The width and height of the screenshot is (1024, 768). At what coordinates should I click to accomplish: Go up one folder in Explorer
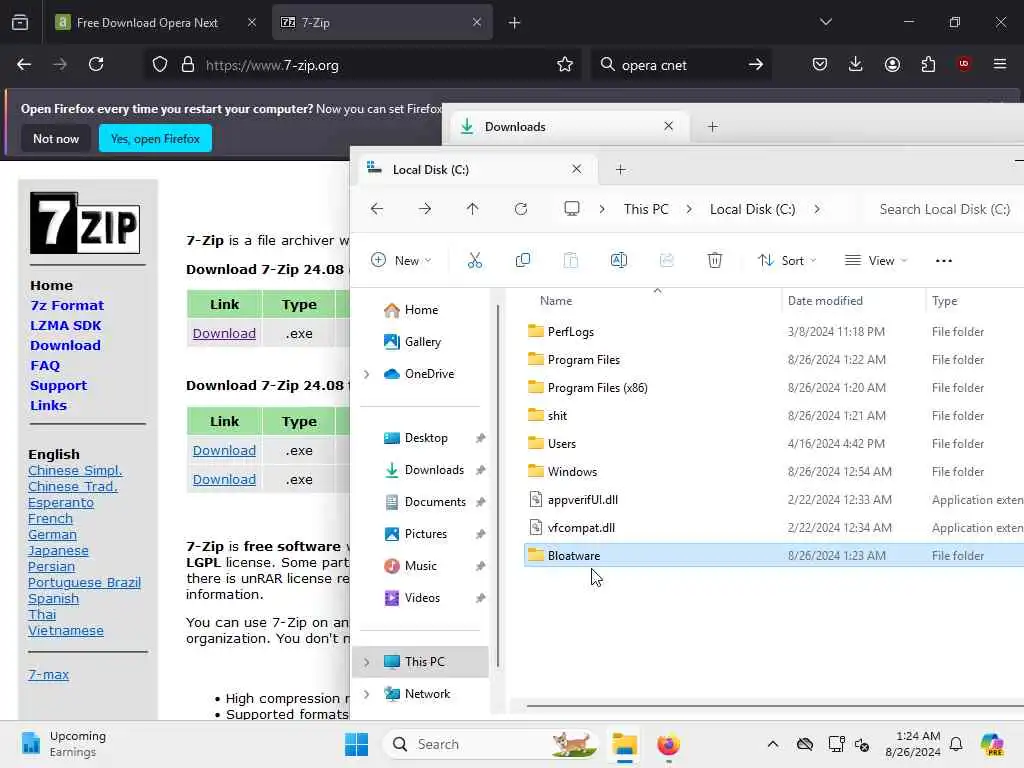coord(473,209)
